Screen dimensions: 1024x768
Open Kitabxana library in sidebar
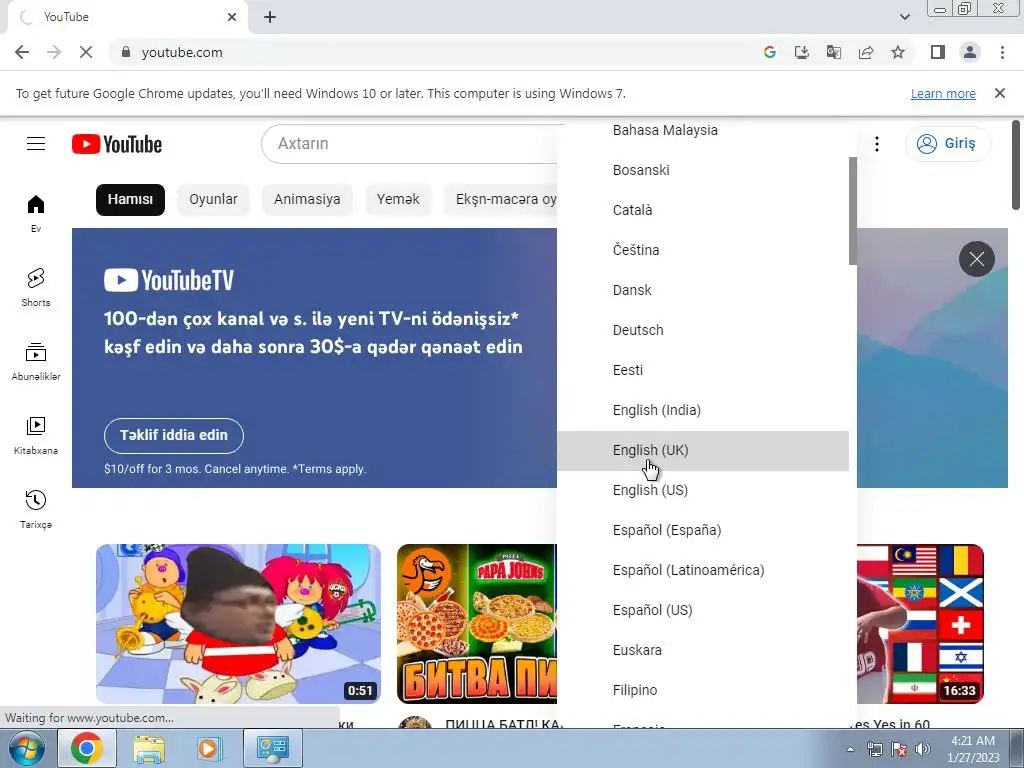36,436
